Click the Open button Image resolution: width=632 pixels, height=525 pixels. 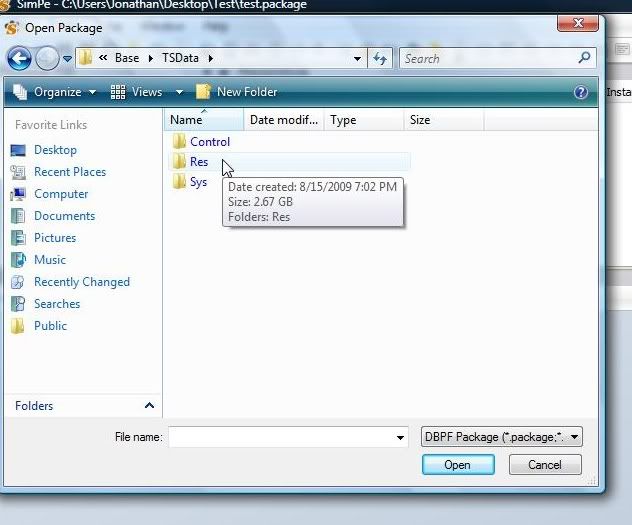(457, 465)
